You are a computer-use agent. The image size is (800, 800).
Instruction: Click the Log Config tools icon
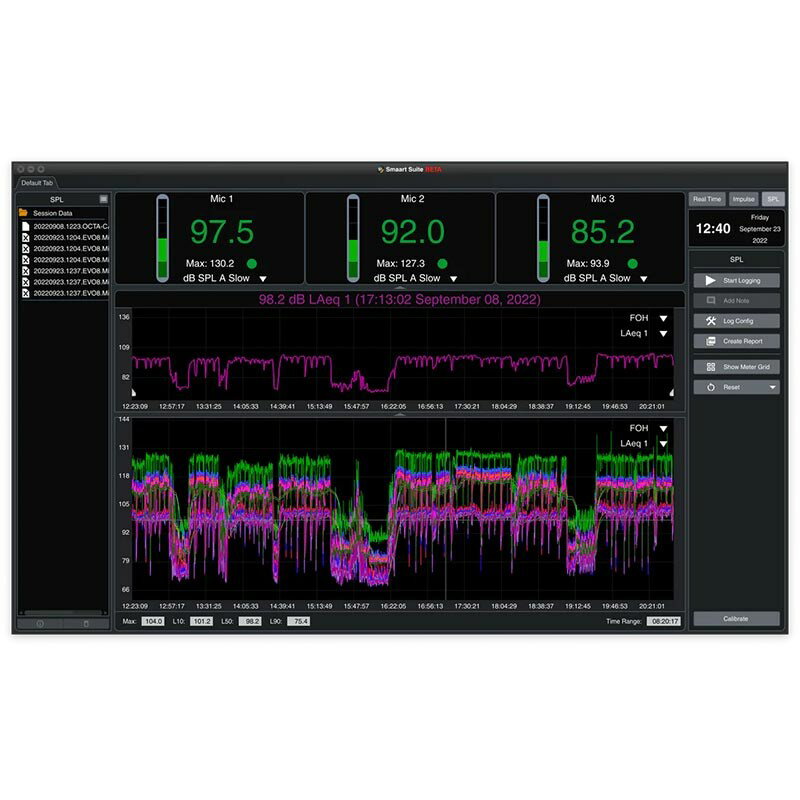711,321
